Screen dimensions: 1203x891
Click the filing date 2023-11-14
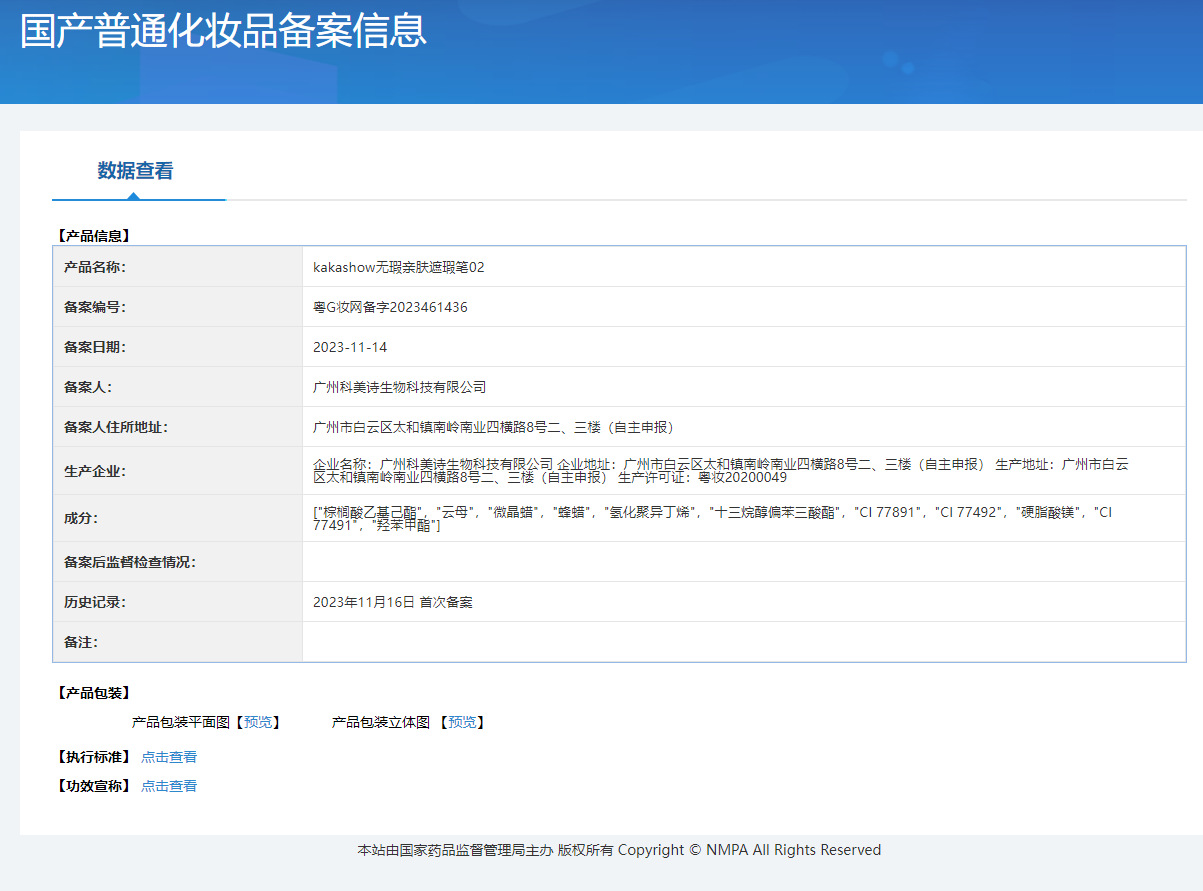[x=350, y=347]
